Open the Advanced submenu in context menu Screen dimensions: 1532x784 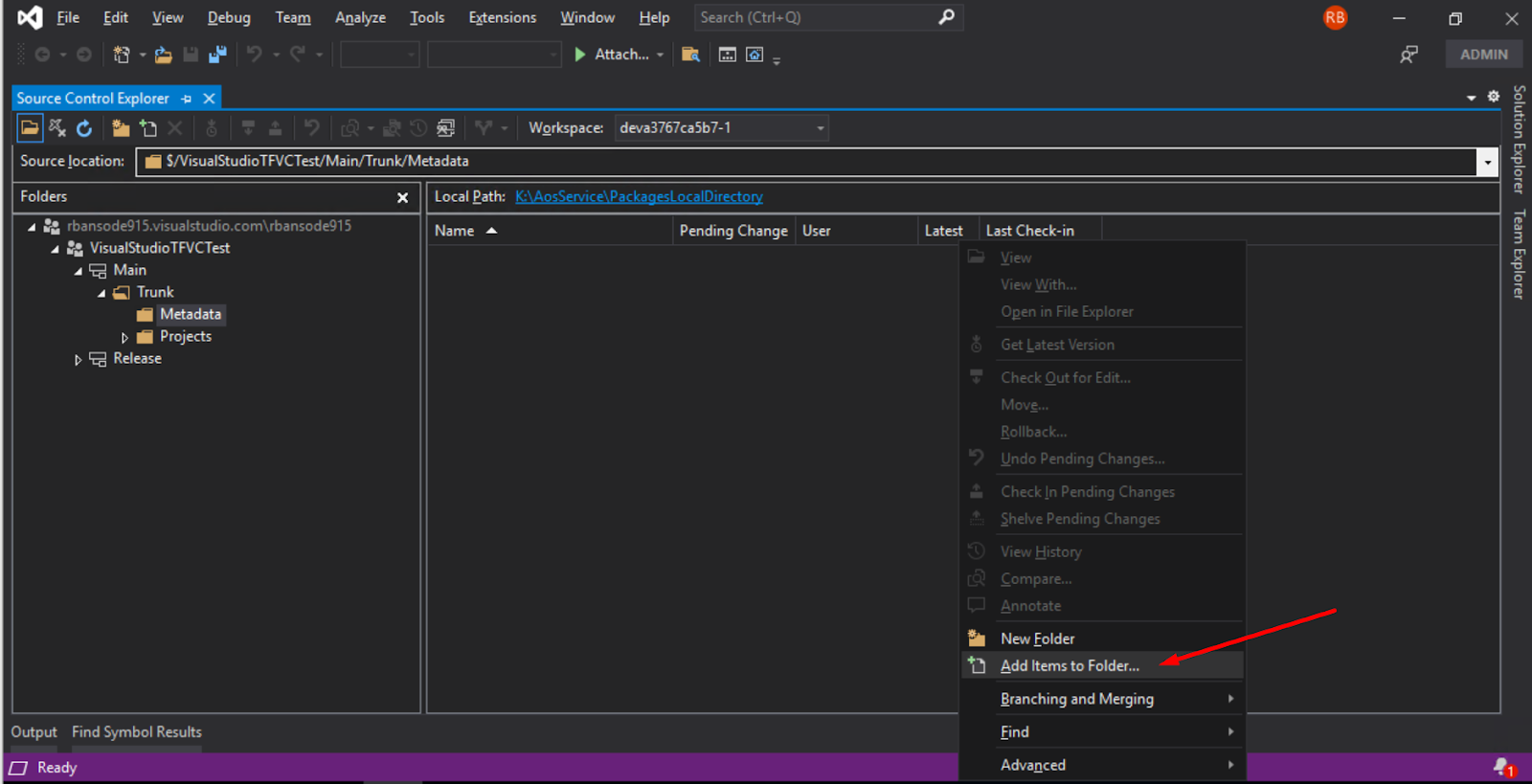pyautogui.click(x=1101, y=765)
